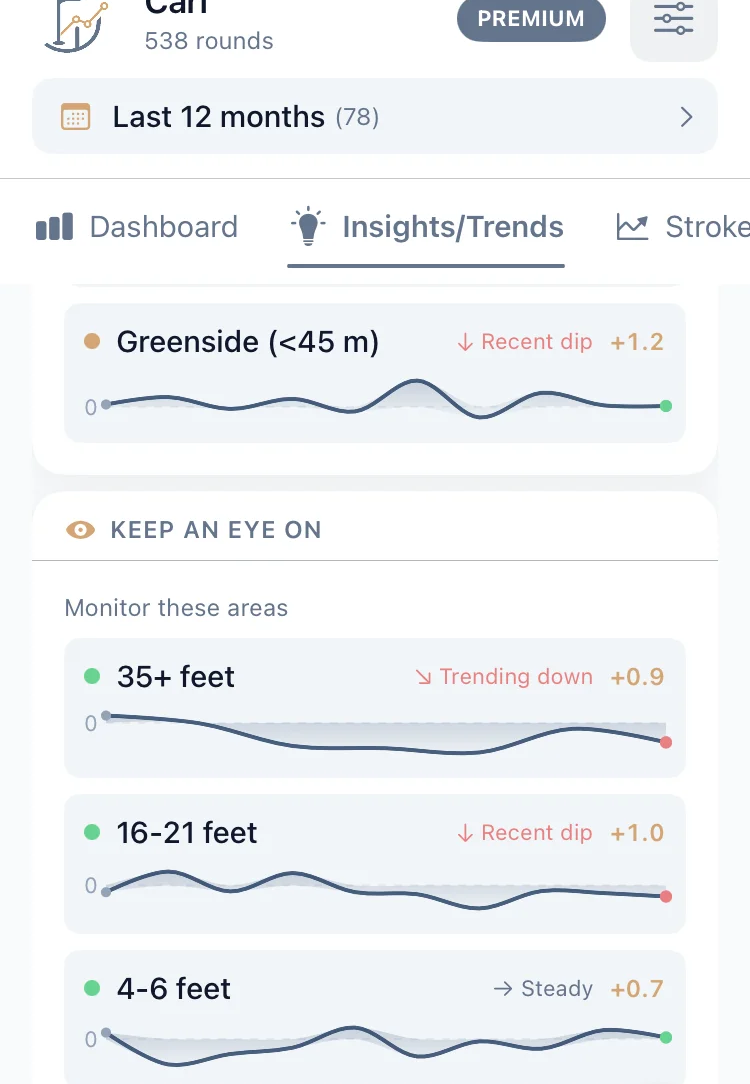Click the Recent dip arrow on Greenside

pos(464,342)
